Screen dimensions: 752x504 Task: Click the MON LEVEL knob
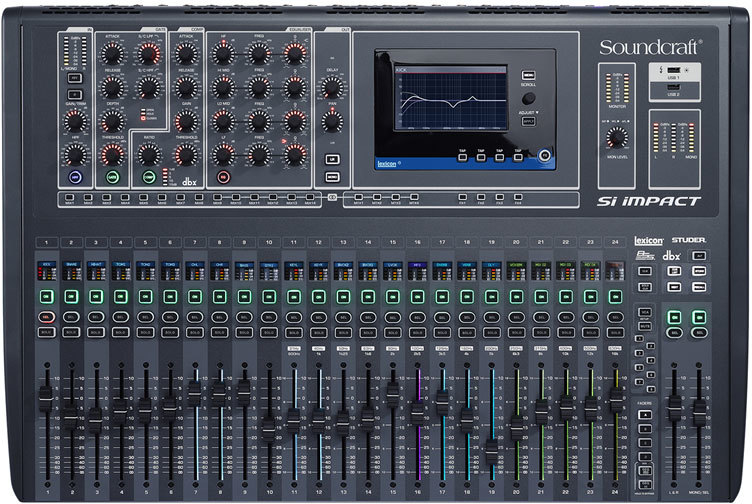[616, 136]
